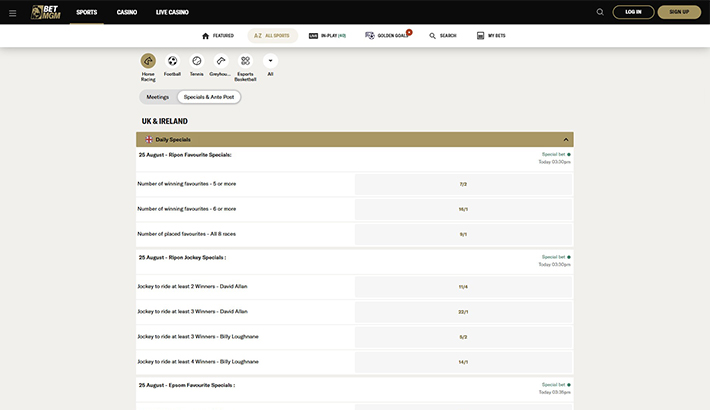710x410 pixels.
Task: Click the BetMGM lion logo
Action: (x=45, y=12)
